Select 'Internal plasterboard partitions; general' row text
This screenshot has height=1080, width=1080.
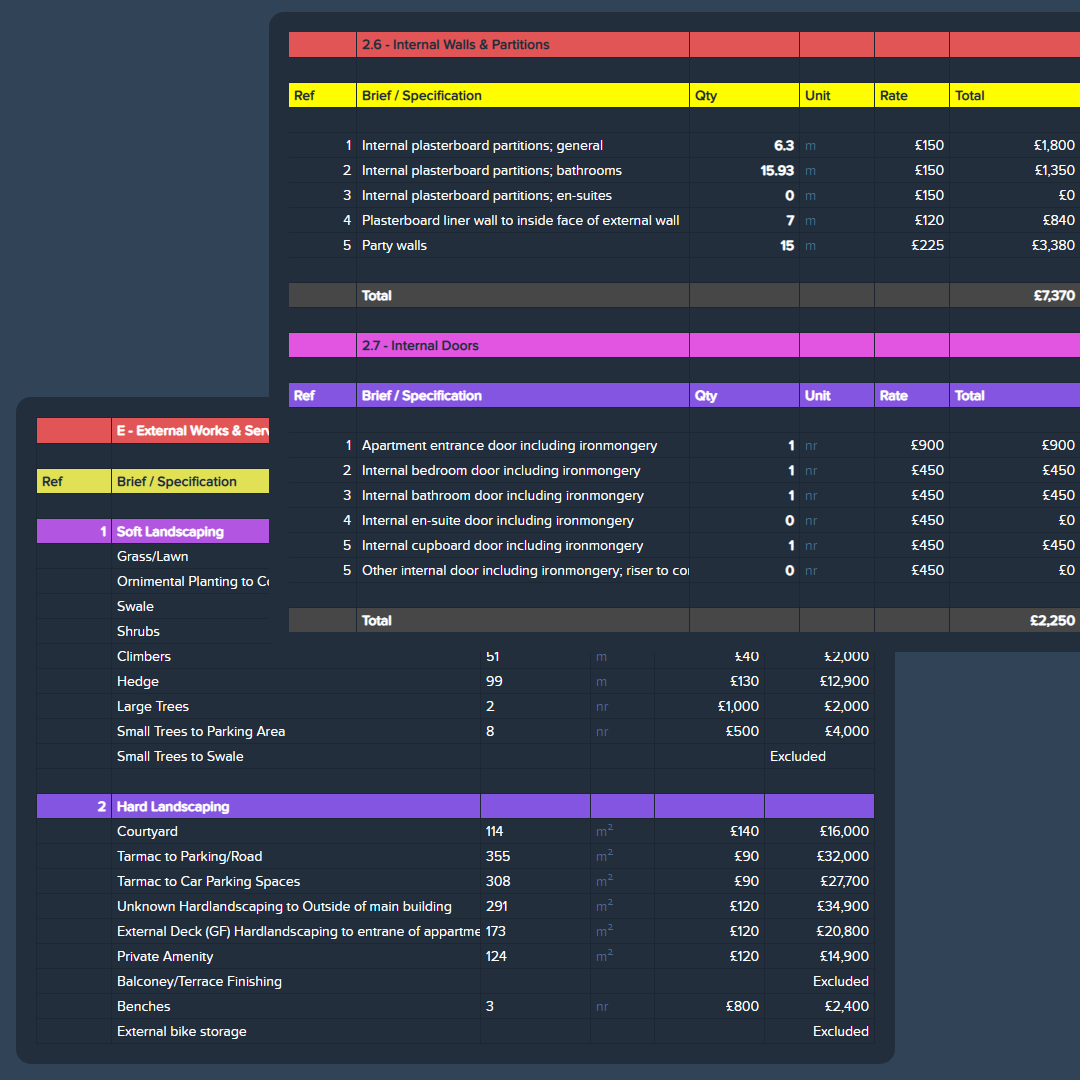pos(482,145)
